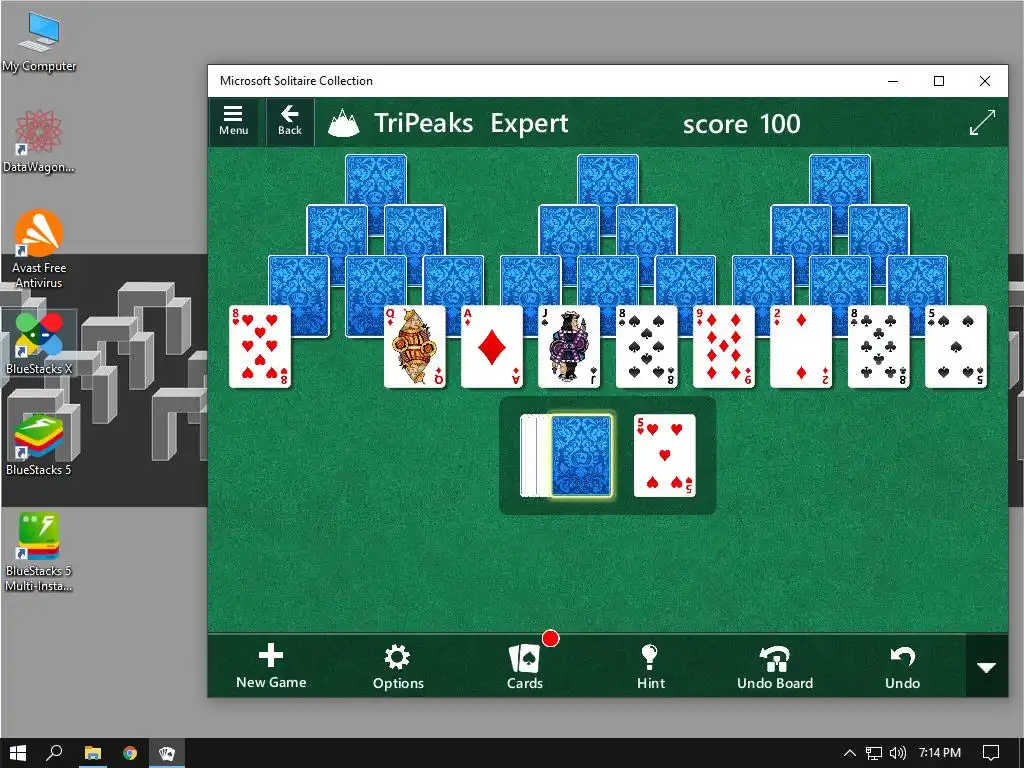Collapse the bottom toolbar with the down arrow
The image size is (1024, 768).
(x=986, y=667)
